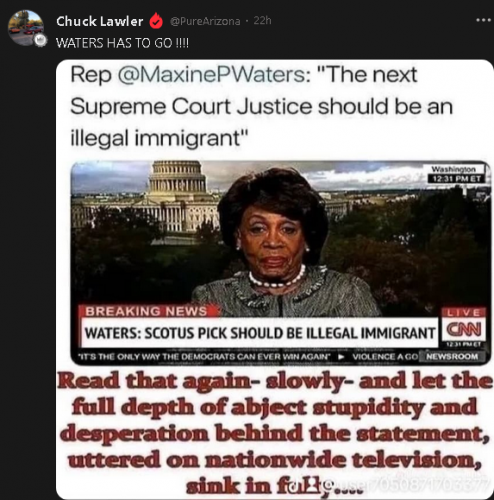494x500 pixels.
Task: Click the Washington 12:31 PM ET label
Action: point(455,174)
